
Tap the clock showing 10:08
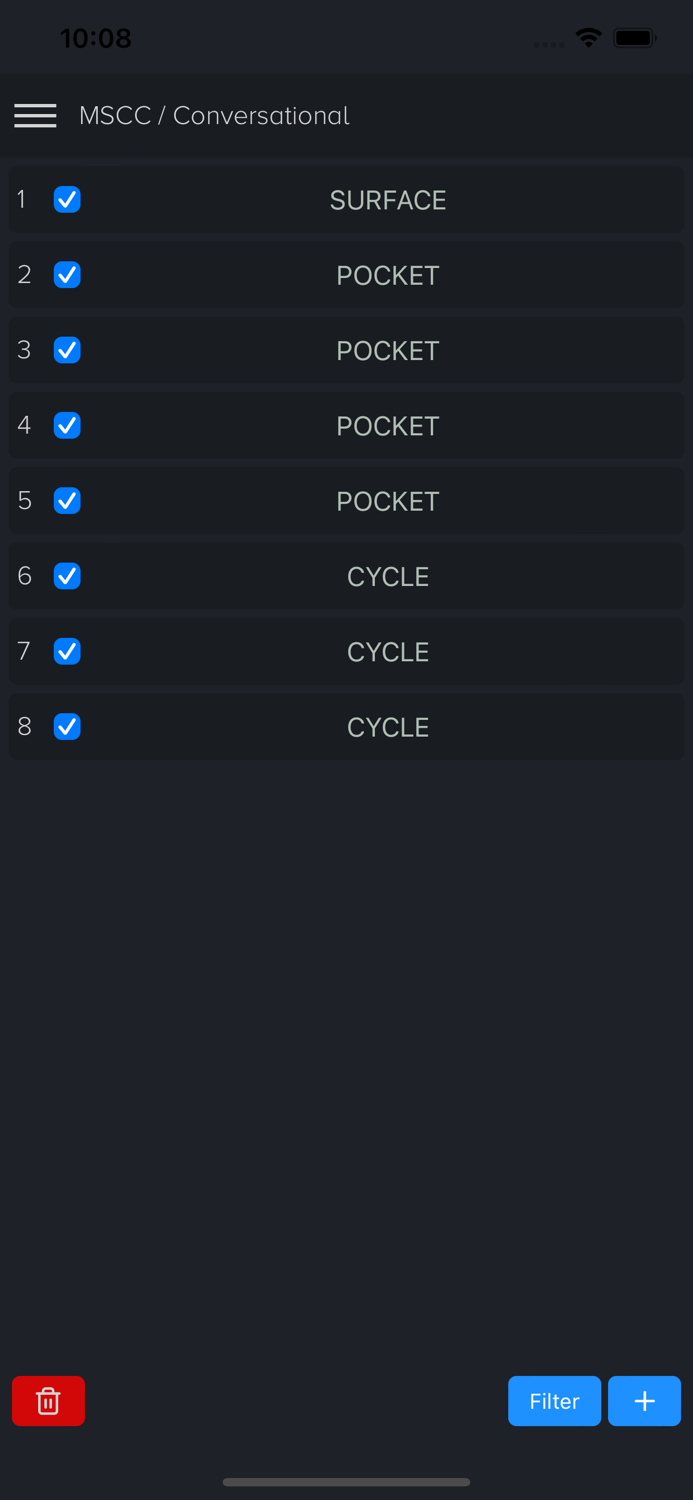pyautogui.click(x=96, y=38)
